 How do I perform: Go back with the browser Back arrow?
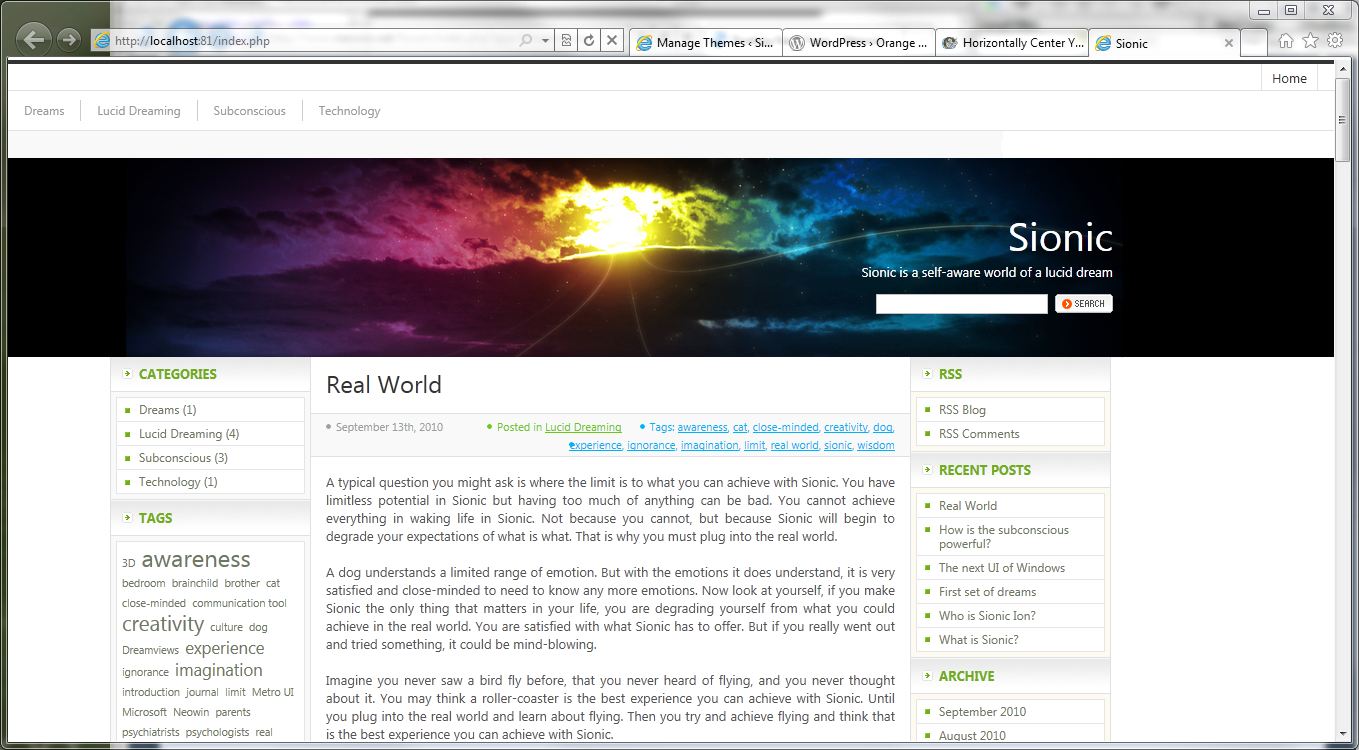(34, 40)
